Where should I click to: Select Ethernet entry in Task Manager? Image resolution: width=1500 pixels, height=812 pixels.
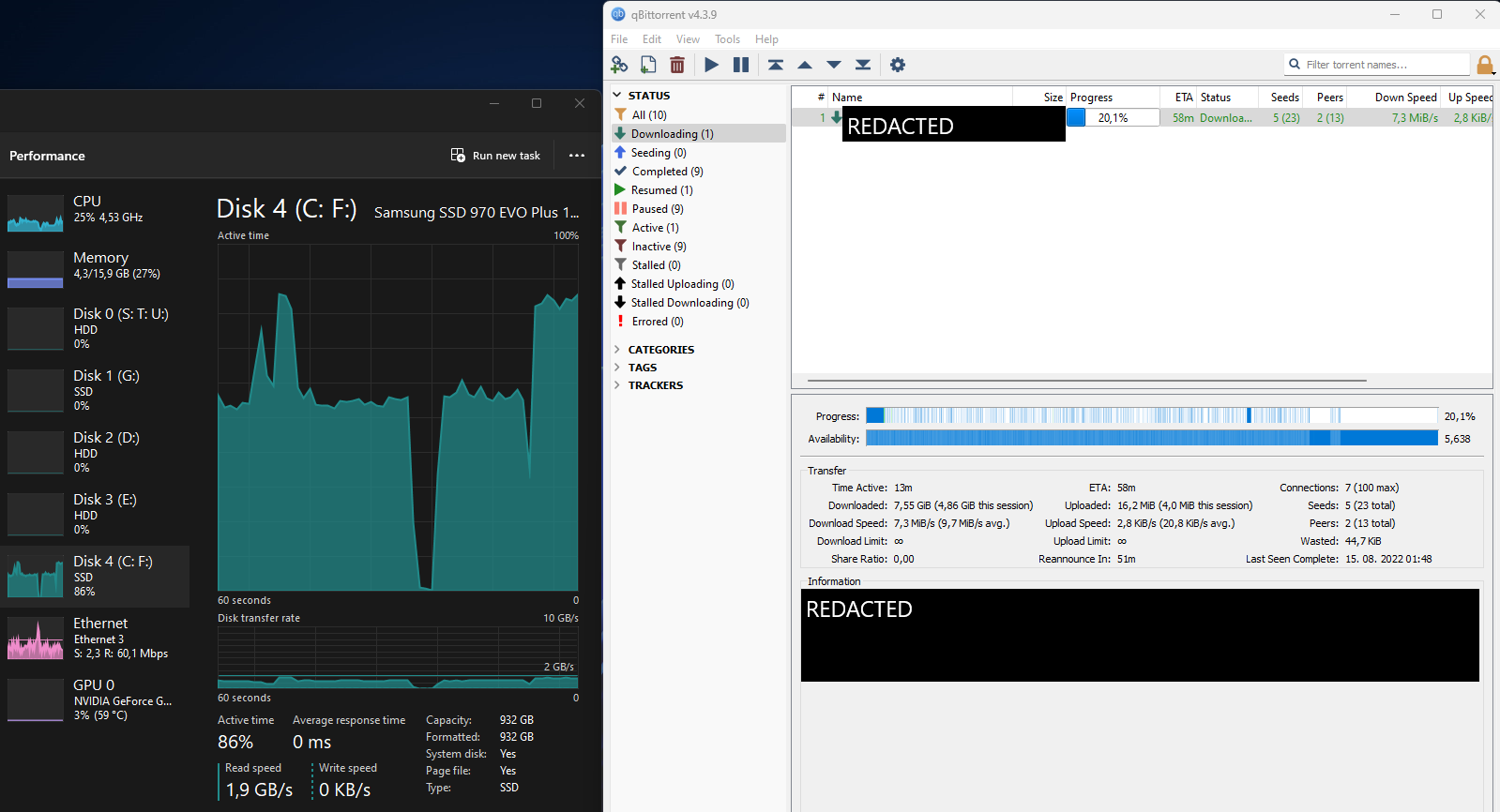point(95,638)
